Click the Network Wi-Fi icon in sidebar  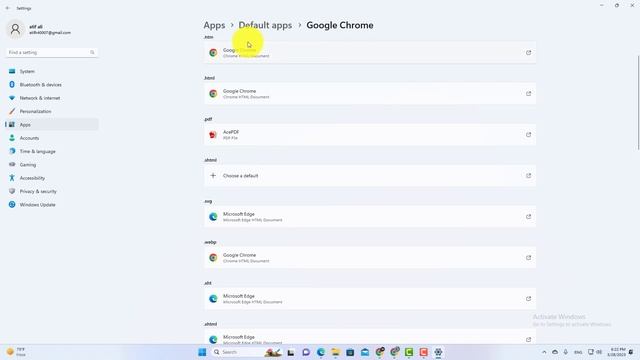[x=12, y=98]
